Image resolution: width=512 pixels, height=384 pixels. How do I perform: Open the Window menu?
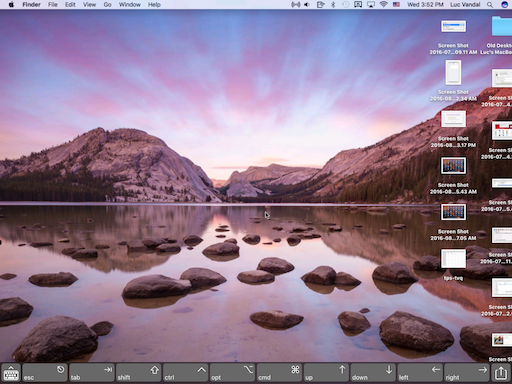pyautogui.click(x=130, y=5)
